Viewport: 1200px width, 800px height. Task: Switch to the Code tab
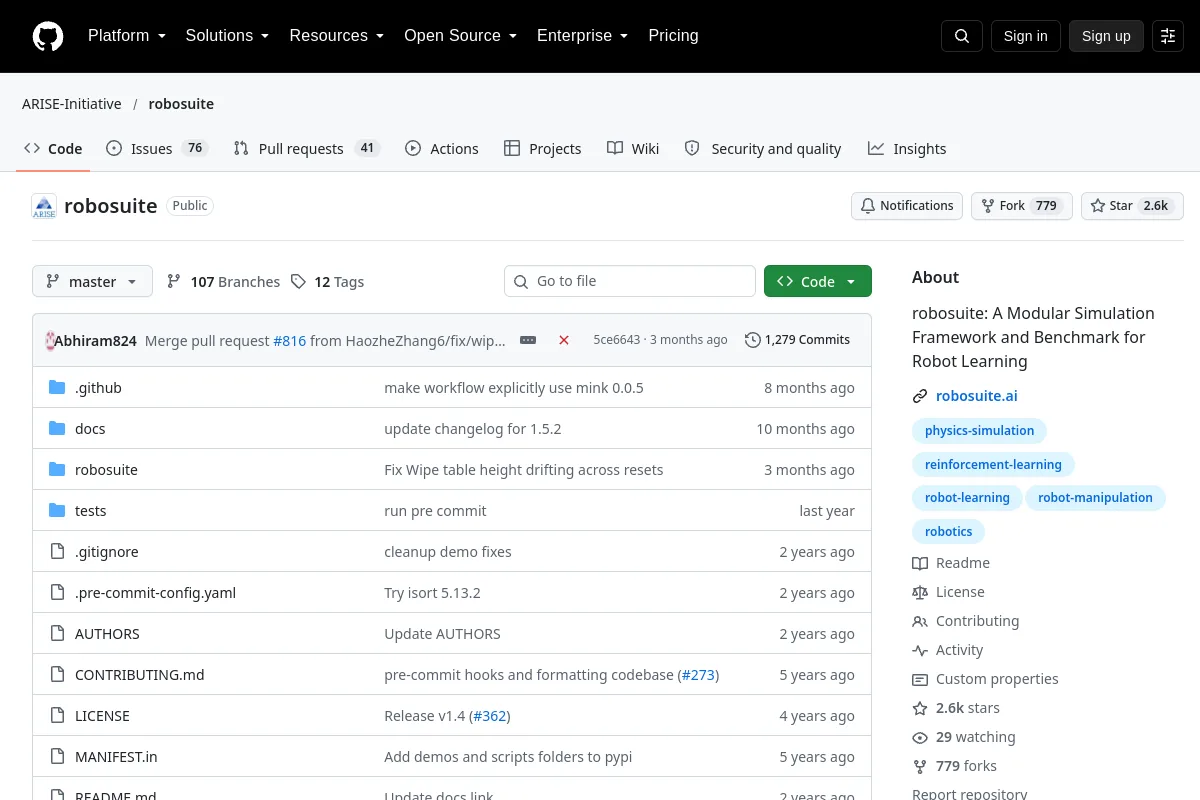pos(53,148)
